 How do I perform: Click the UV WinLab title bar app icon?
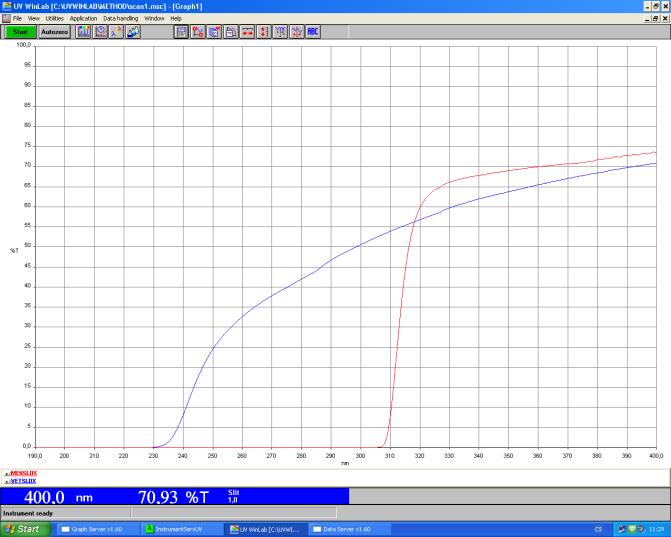tap(6, 6)
